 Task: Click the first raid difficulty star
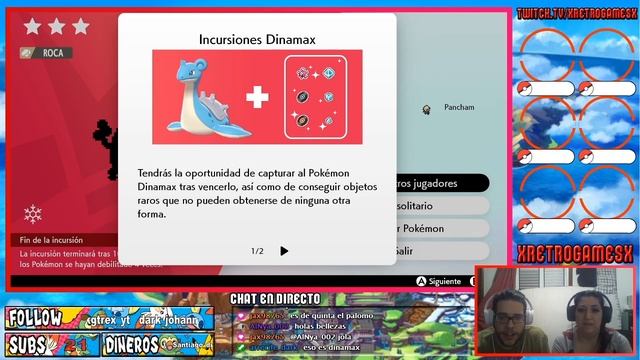(x=32, y=27)
